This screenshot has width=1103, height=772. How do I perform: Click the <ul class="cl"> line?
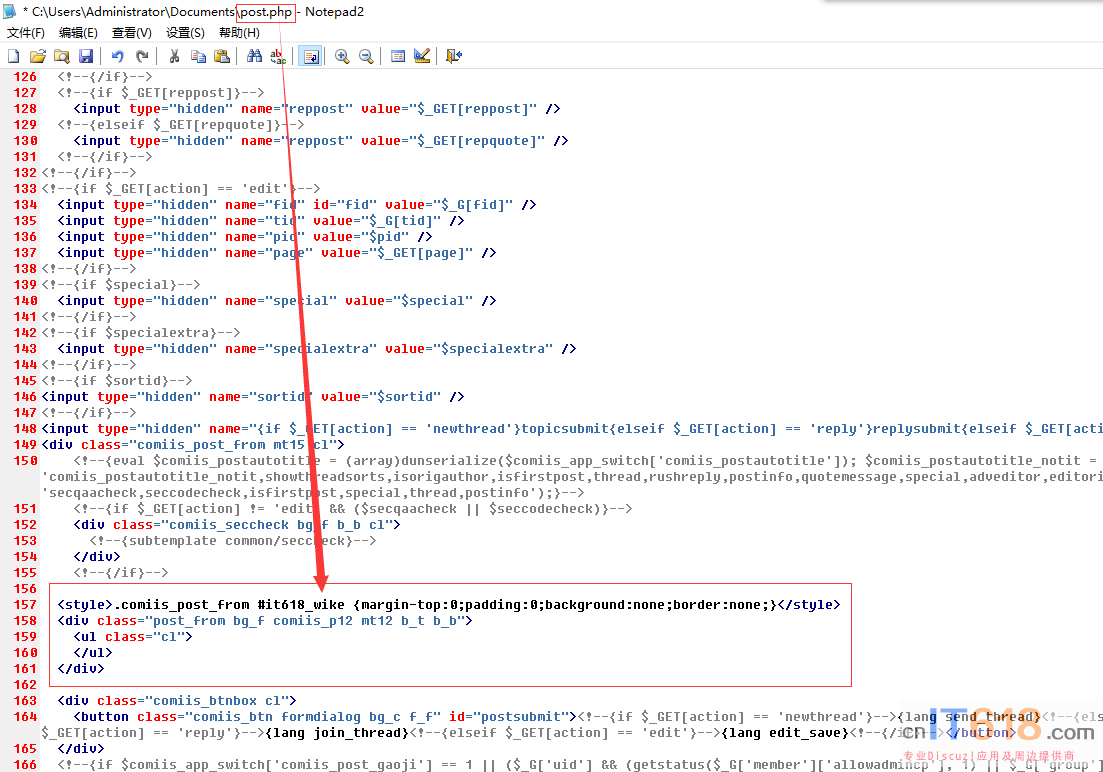[x=133, y=637]
